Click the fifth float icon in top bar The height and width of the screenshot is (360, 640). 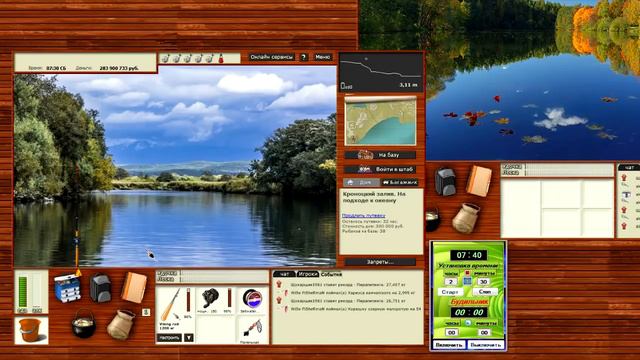pos(209,59)
